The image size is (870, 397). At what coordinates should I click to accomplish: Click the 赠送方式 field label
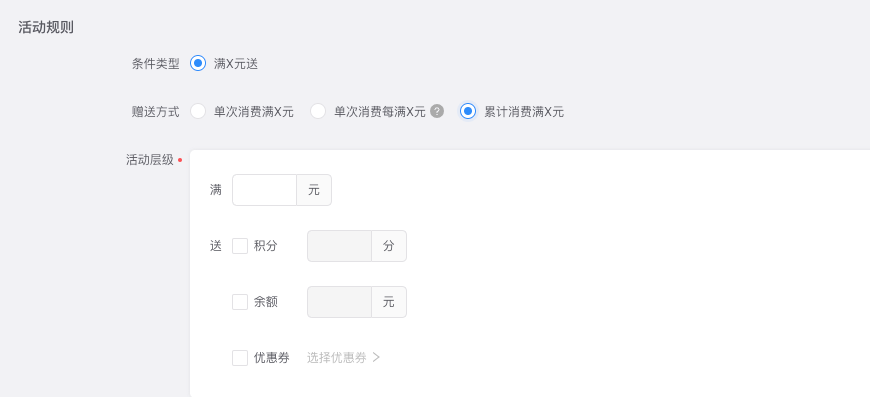coord(156,111)
